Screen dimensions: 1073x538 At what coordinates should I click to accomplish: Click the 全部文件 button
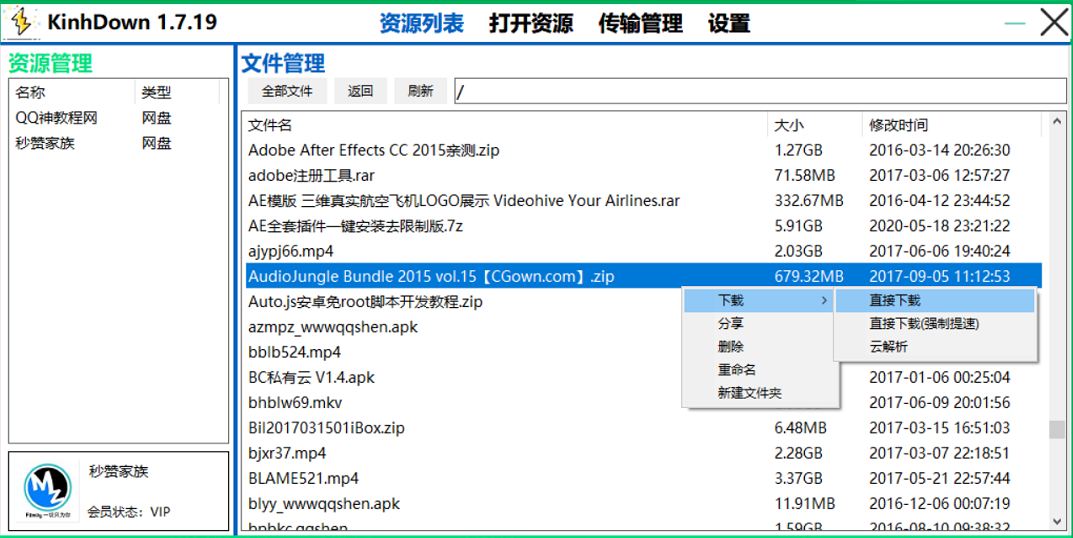(x=287, y=91)
